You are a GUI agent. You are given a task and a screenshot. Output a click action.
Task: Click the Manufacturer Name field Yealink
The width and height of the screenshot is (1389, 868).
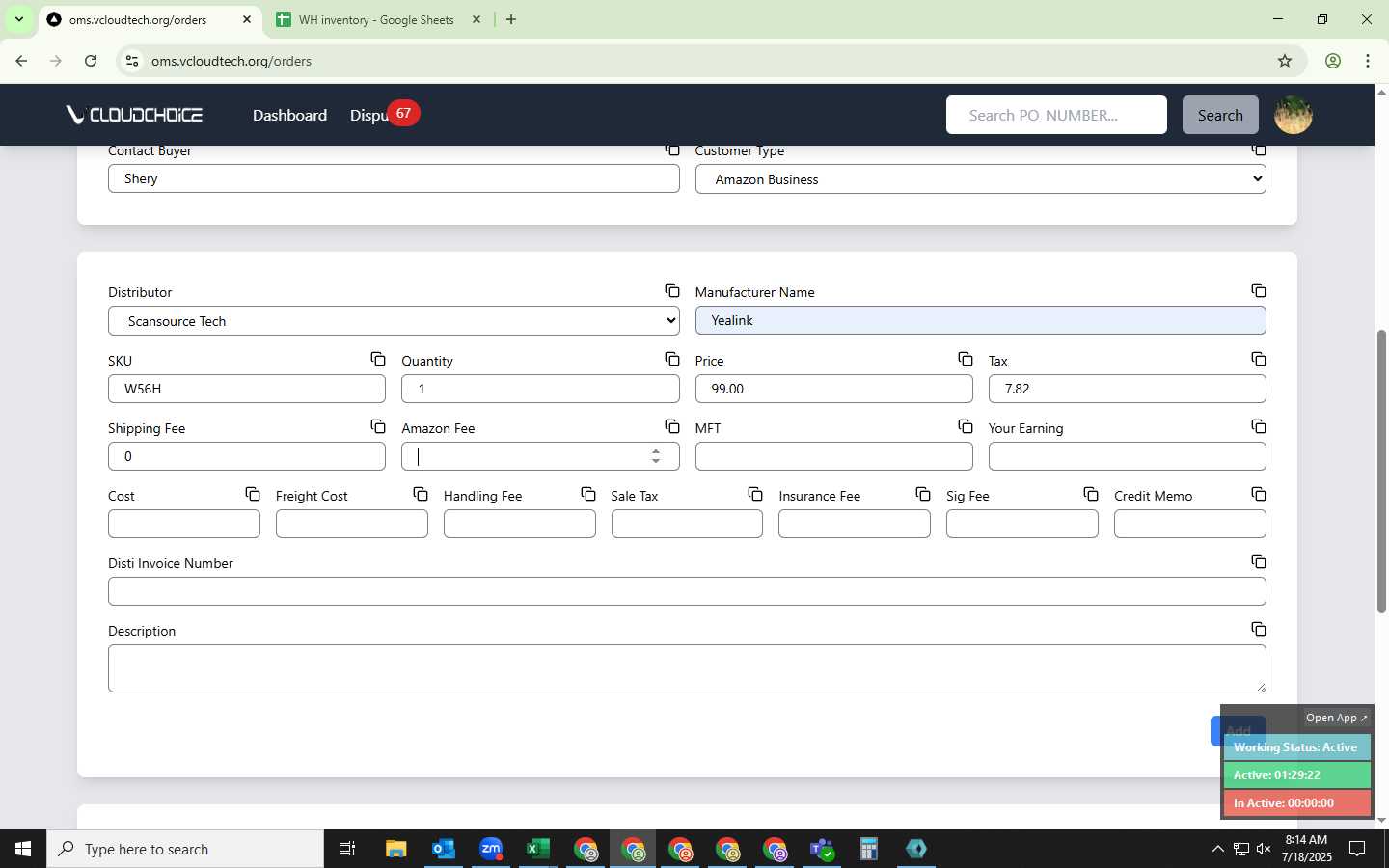point(980,320)
